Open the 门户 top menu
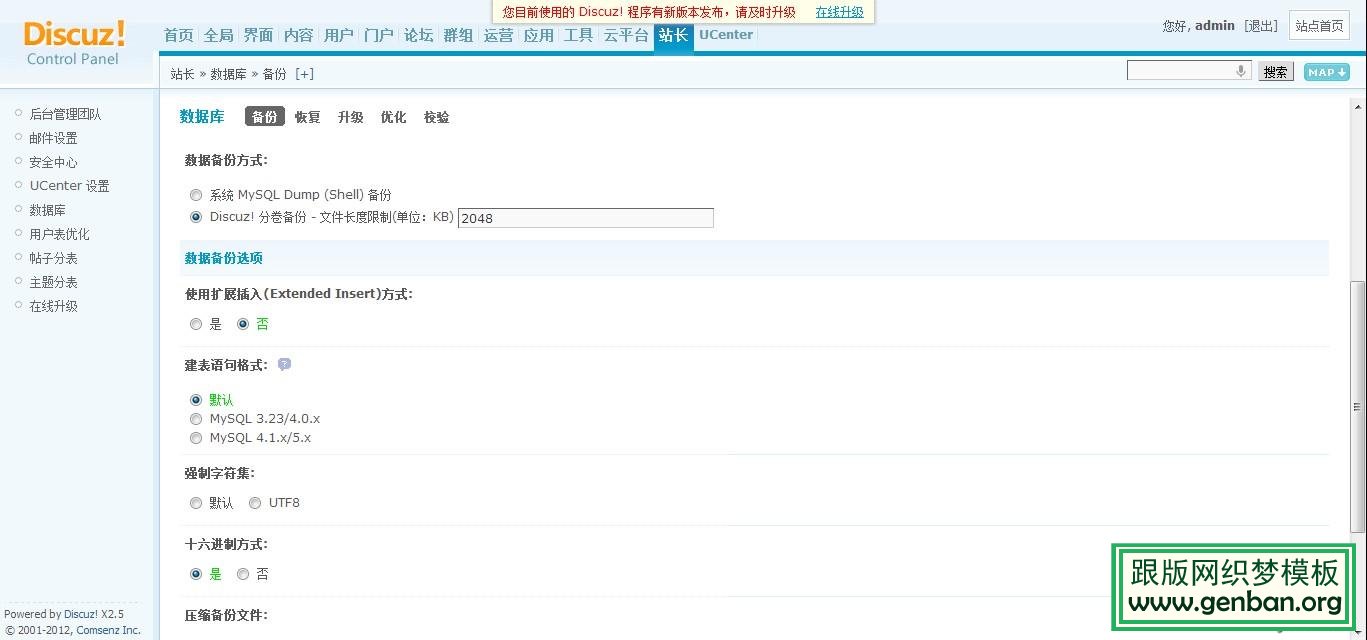 (379, 35)
